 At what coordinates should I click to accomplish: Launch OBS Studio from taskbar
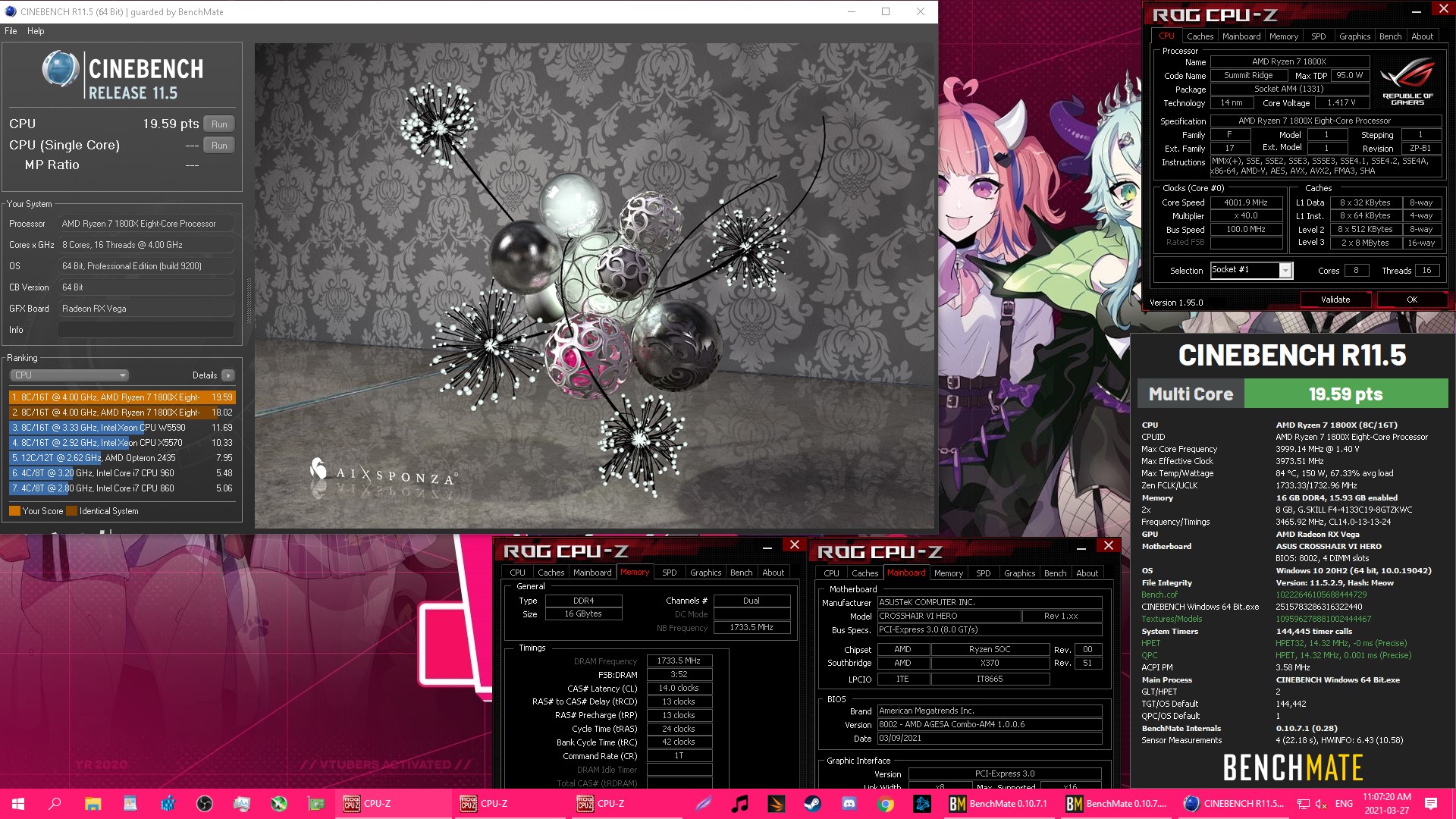pos(205,804)
